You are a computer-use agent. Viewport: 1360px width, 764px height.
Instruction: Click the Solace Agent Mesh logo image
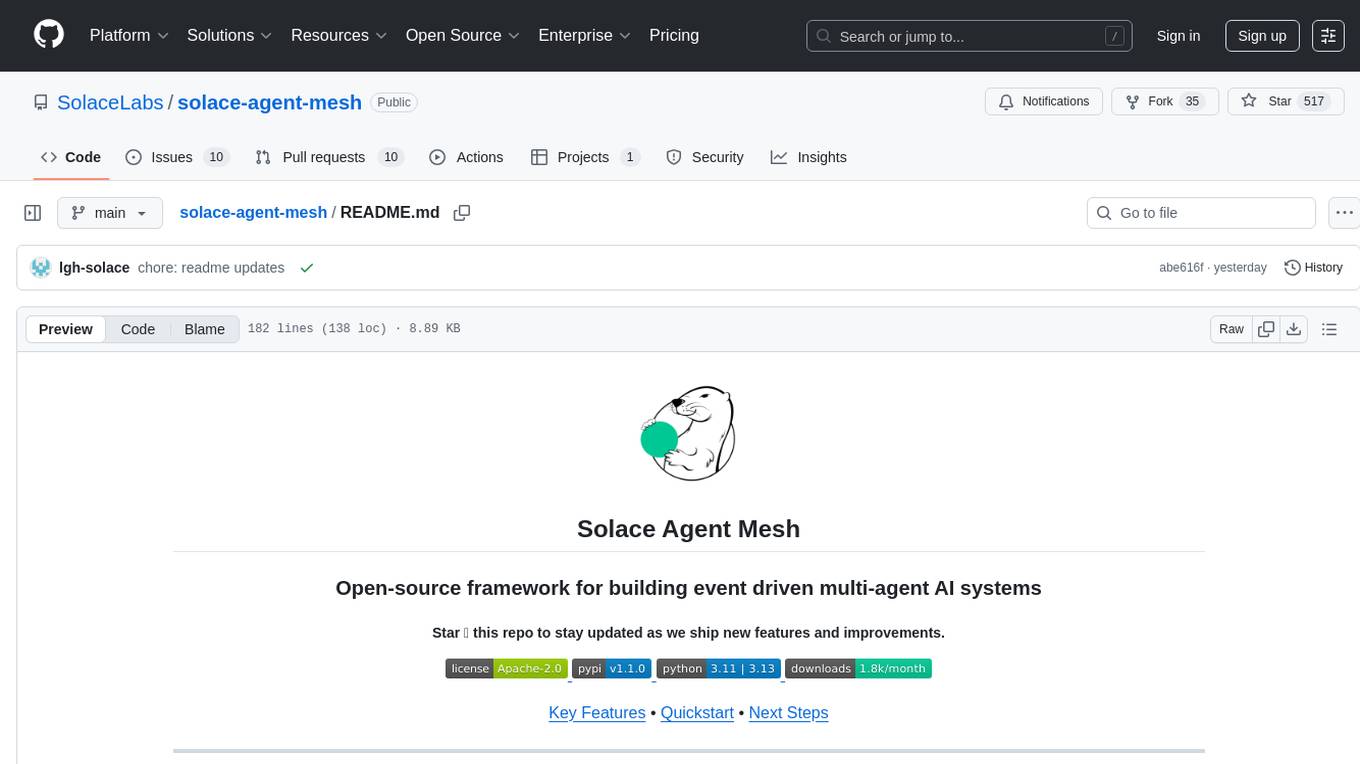click(x=689, y=433)
